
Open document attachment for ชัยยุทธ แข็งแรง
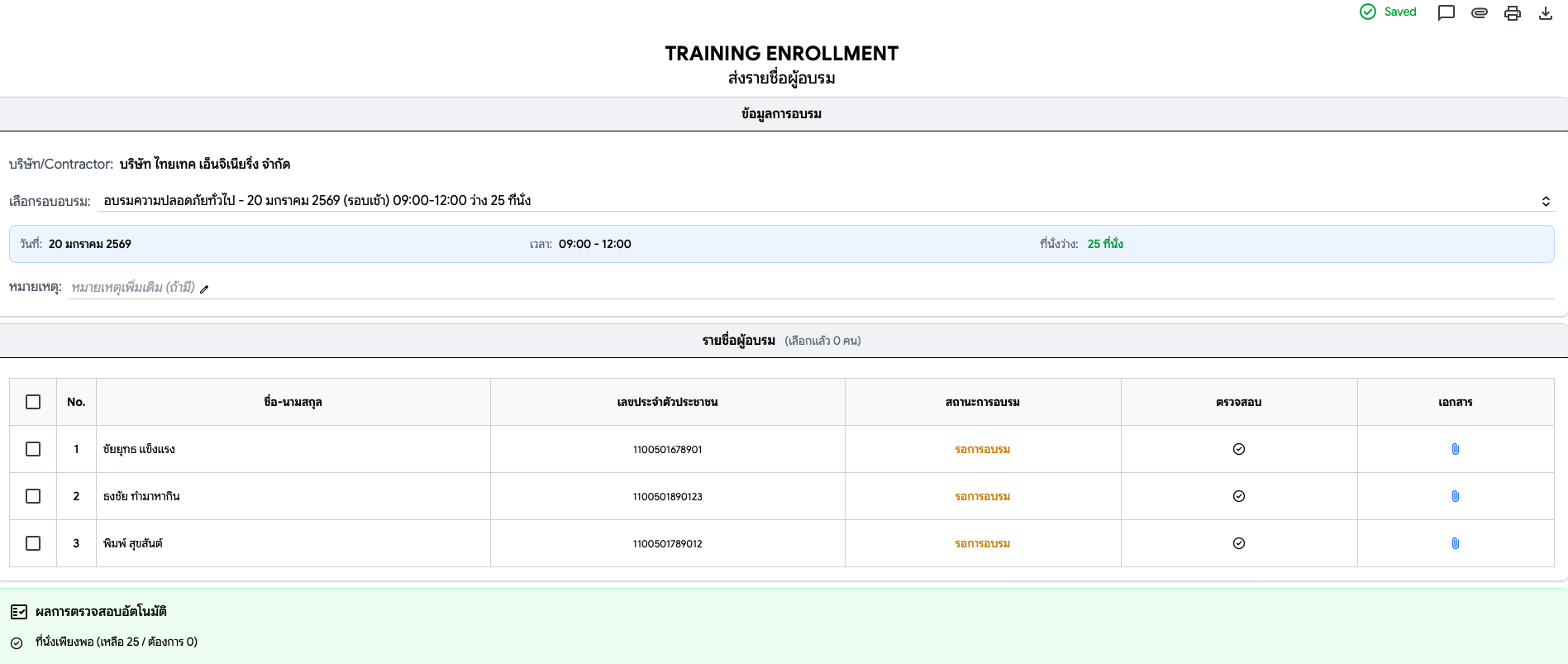point(1455,449)
